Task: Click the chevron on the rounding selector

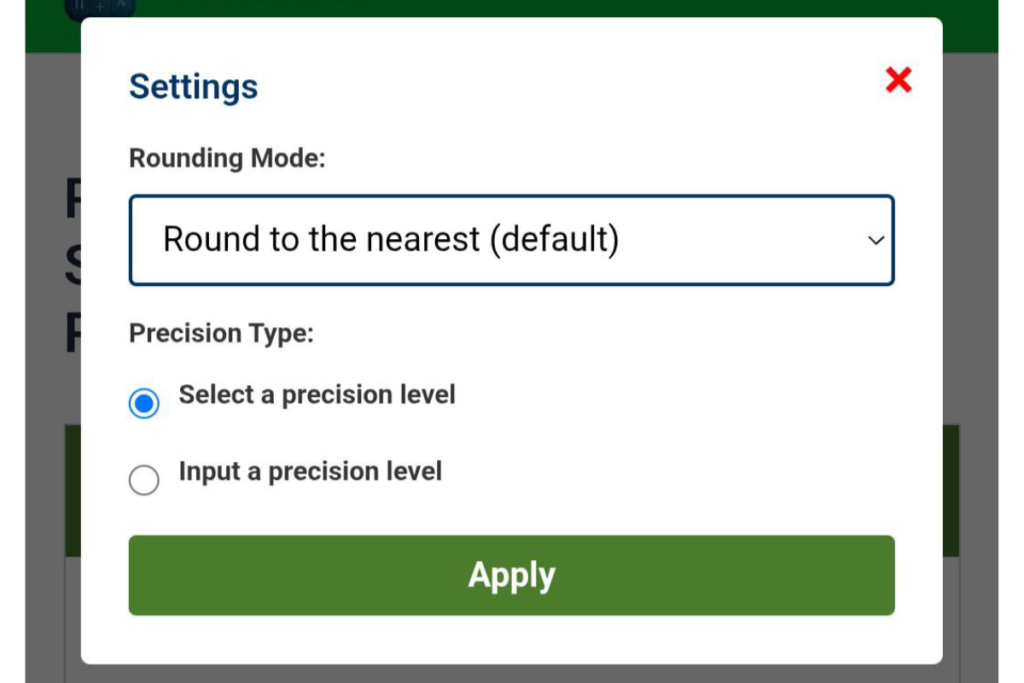Action: (876, 239)
